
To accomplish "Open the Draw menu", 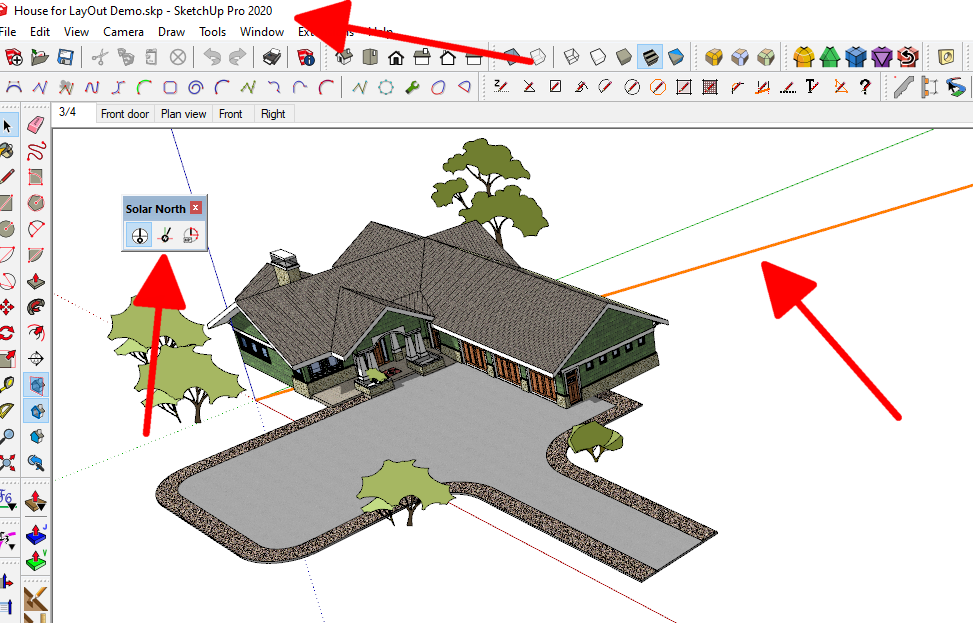I will click(171, 32).
